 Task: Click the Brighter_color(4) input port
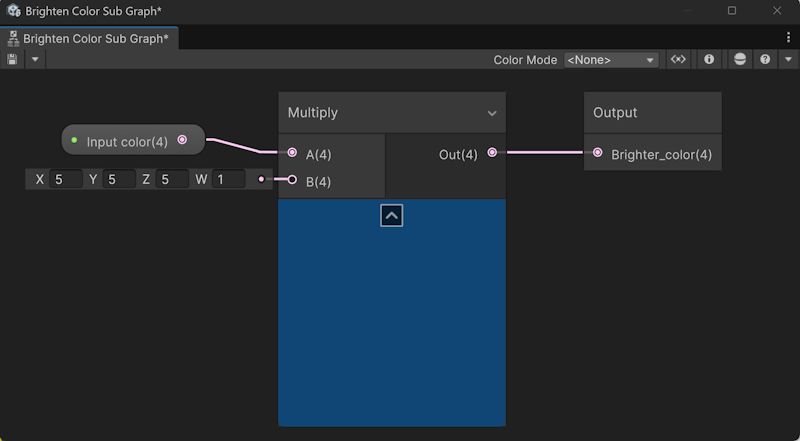coord(597,153)
